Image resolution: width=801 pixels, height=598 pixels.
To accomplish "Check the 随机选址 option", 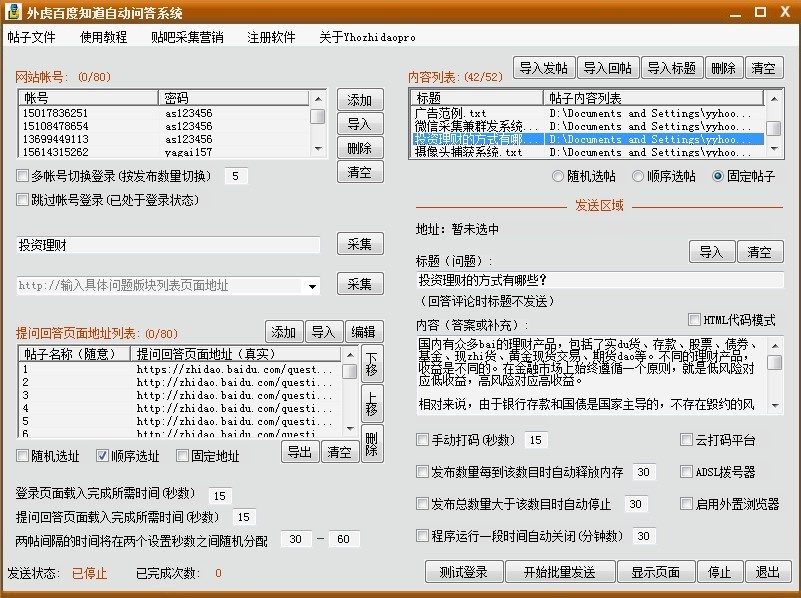I will pyautogui.click(x=22, y=456).
